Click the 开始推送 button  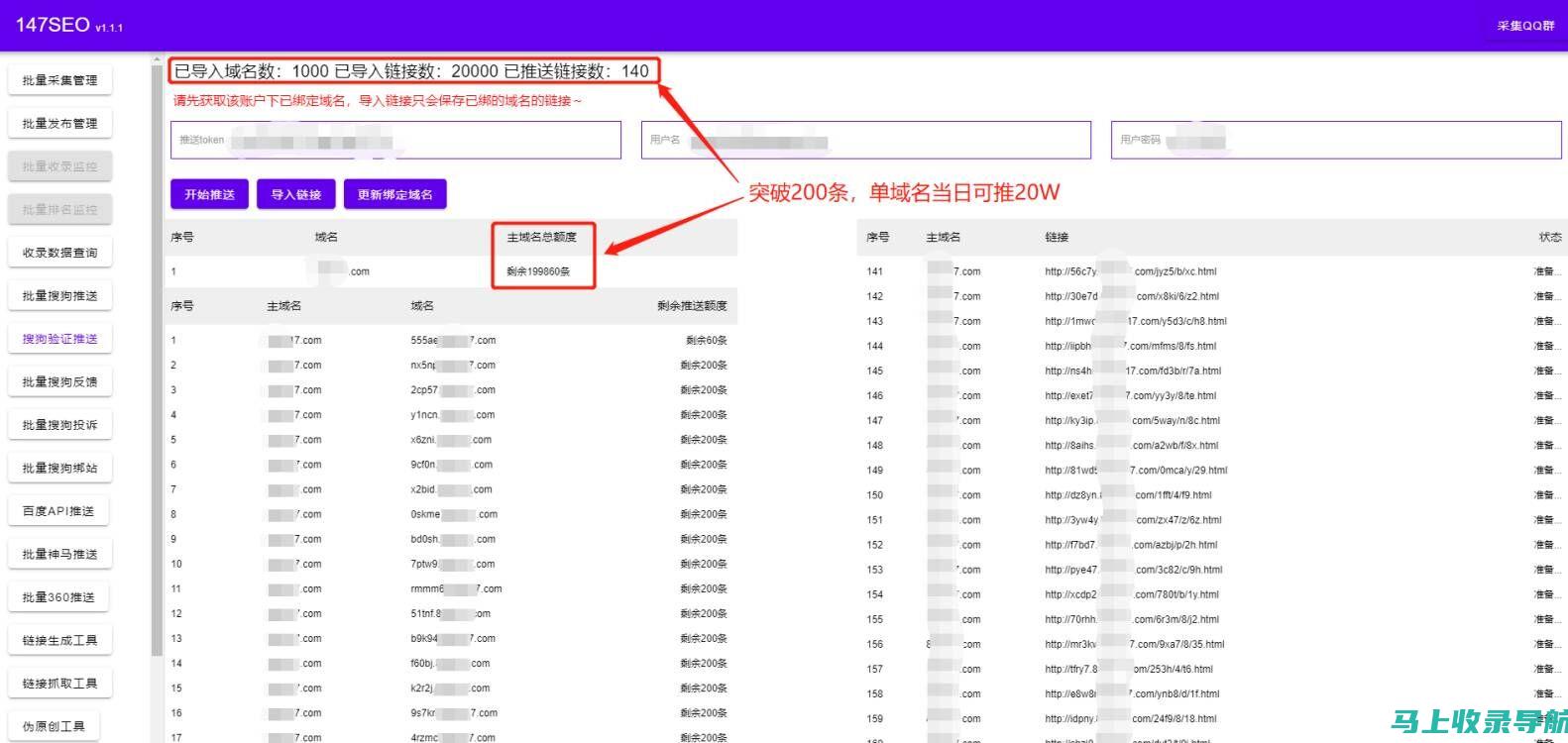pos(209,194)
